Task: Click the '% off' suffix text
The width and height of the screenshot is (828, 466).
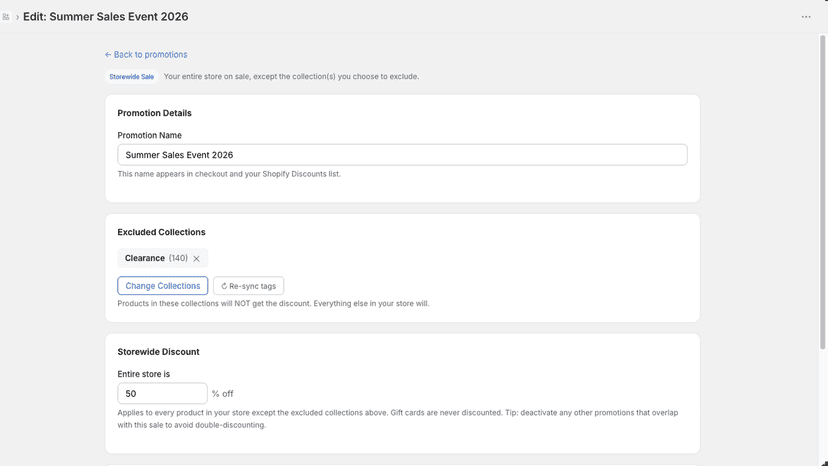Action: click(222, 394)
